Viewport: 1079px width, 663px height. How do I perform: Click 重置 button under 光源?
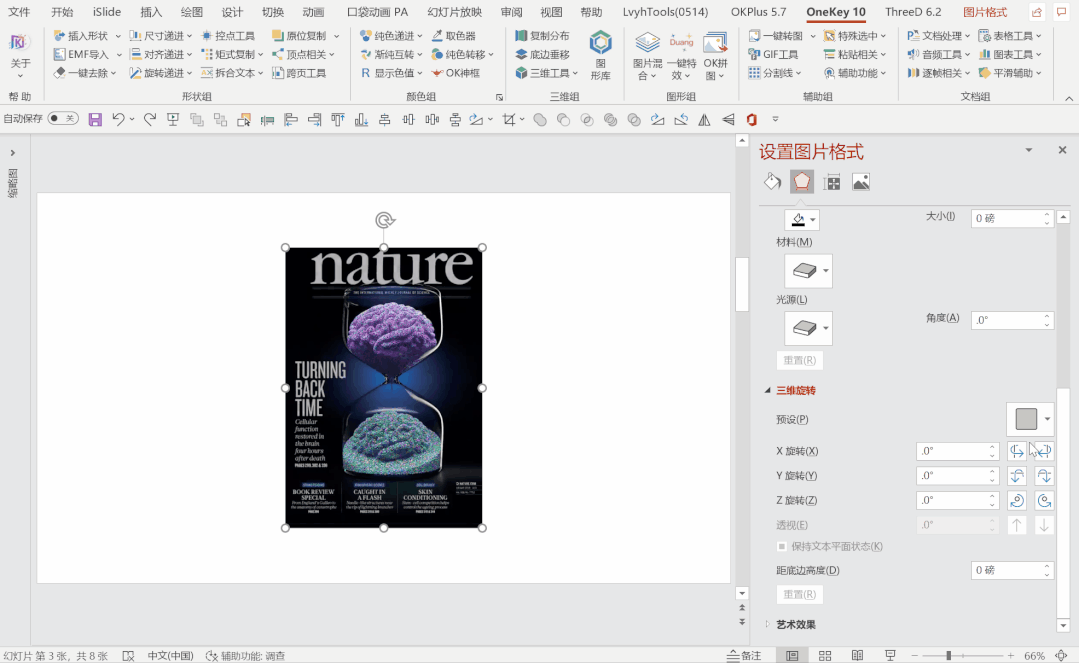point(800,360)
